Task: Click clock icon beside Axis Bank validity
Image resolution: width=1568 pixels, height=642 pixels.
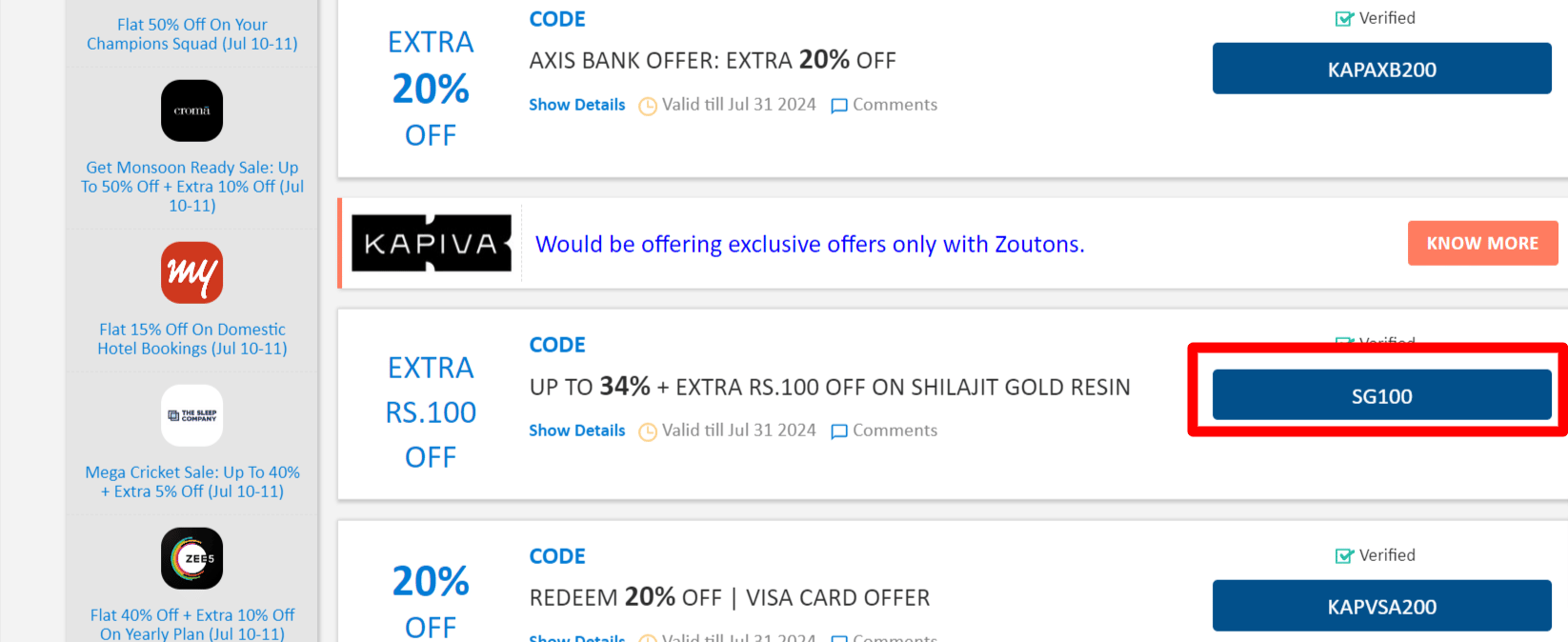Action: coord(648,106)
